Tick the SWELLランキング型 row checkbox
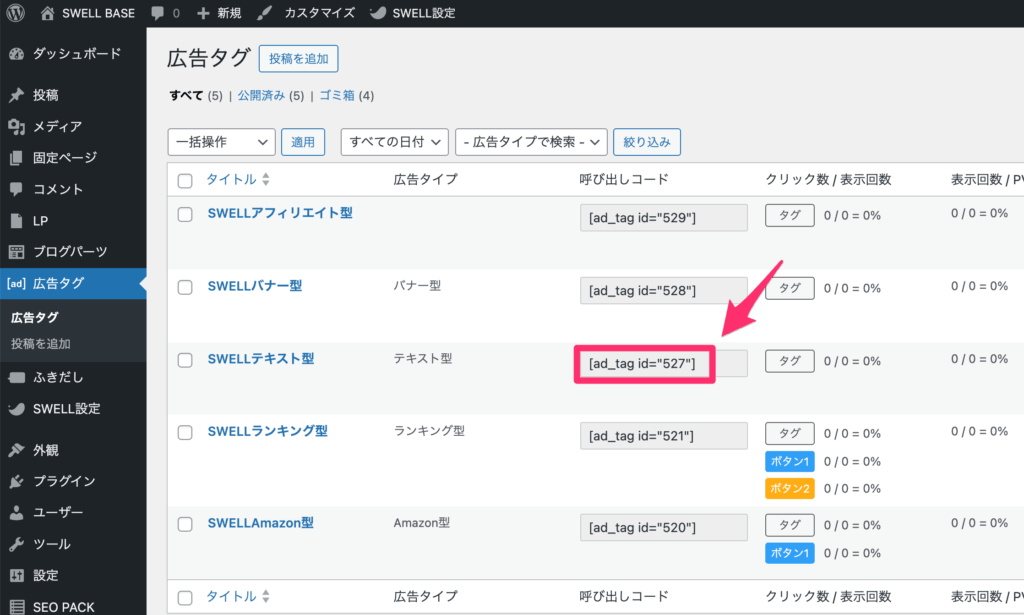The height and width of the screenshot is (615, 1024). 184,432
